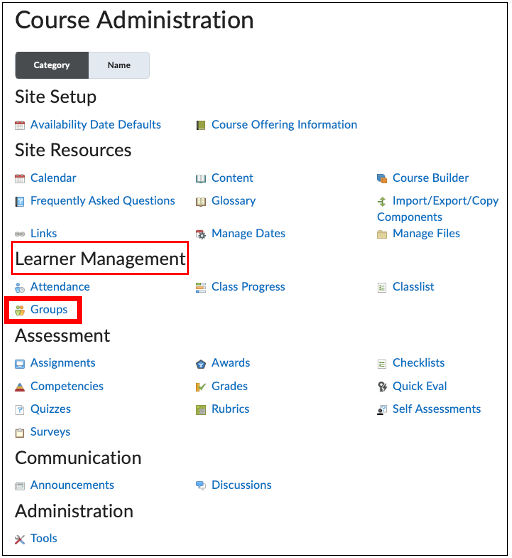Click the Quick Eval icon
Image resolution: width=512 pixels, height=558 pixels.
(382, 387)
